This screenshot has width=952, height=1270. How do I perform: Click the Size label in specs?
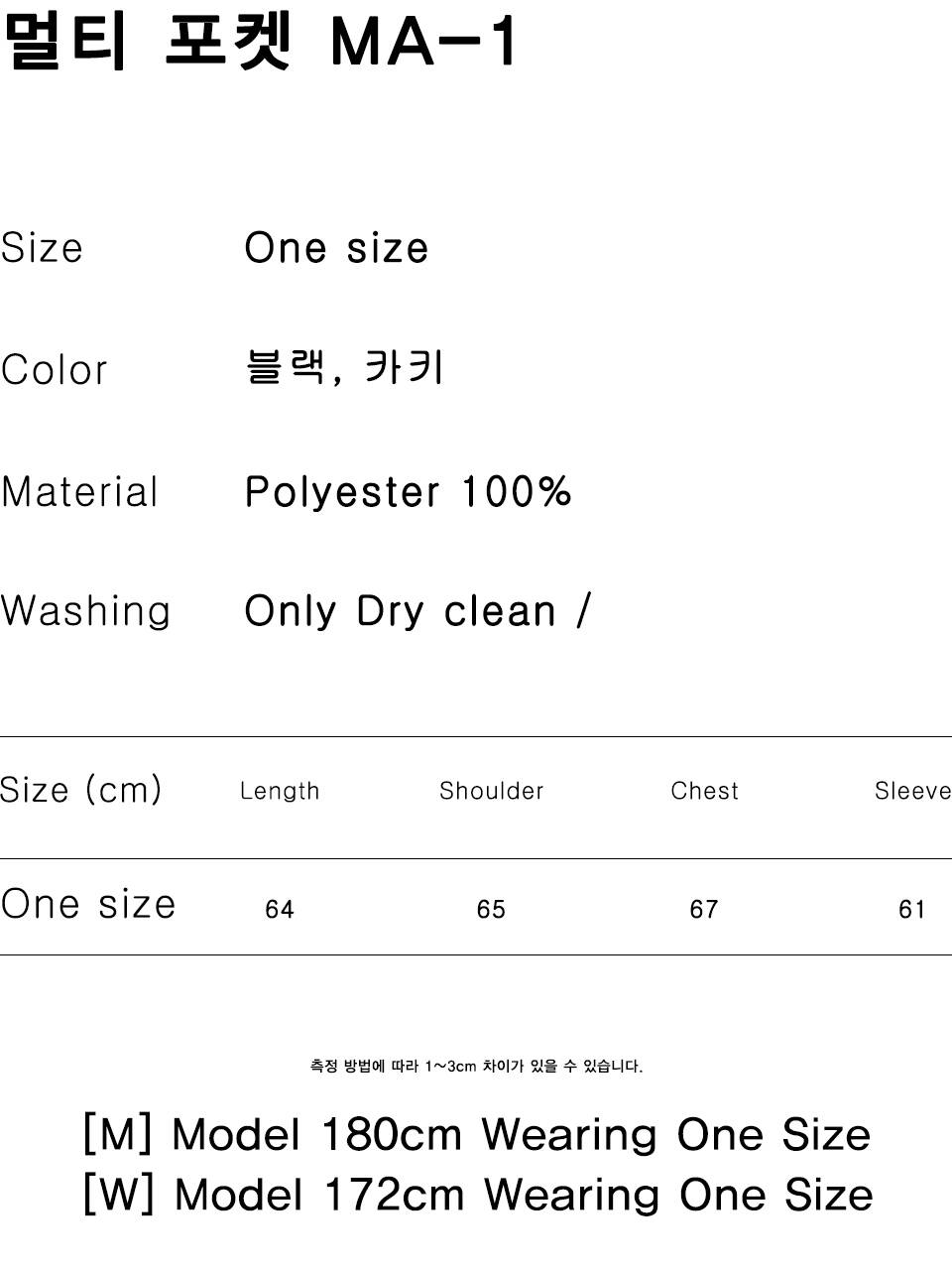point(42,248)
